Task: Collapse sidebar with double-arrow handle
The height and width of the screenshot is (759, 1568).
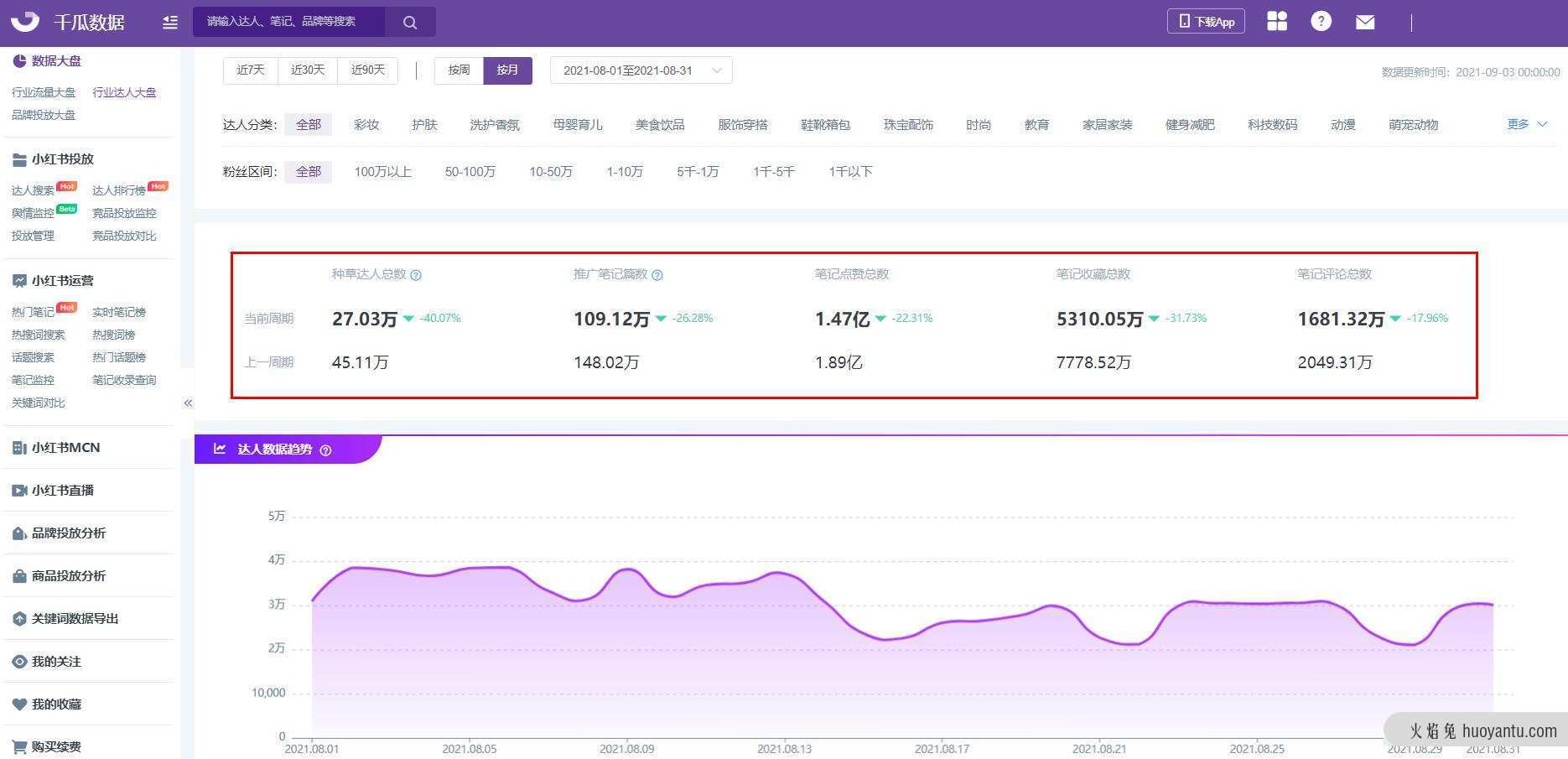Action: 188,403
